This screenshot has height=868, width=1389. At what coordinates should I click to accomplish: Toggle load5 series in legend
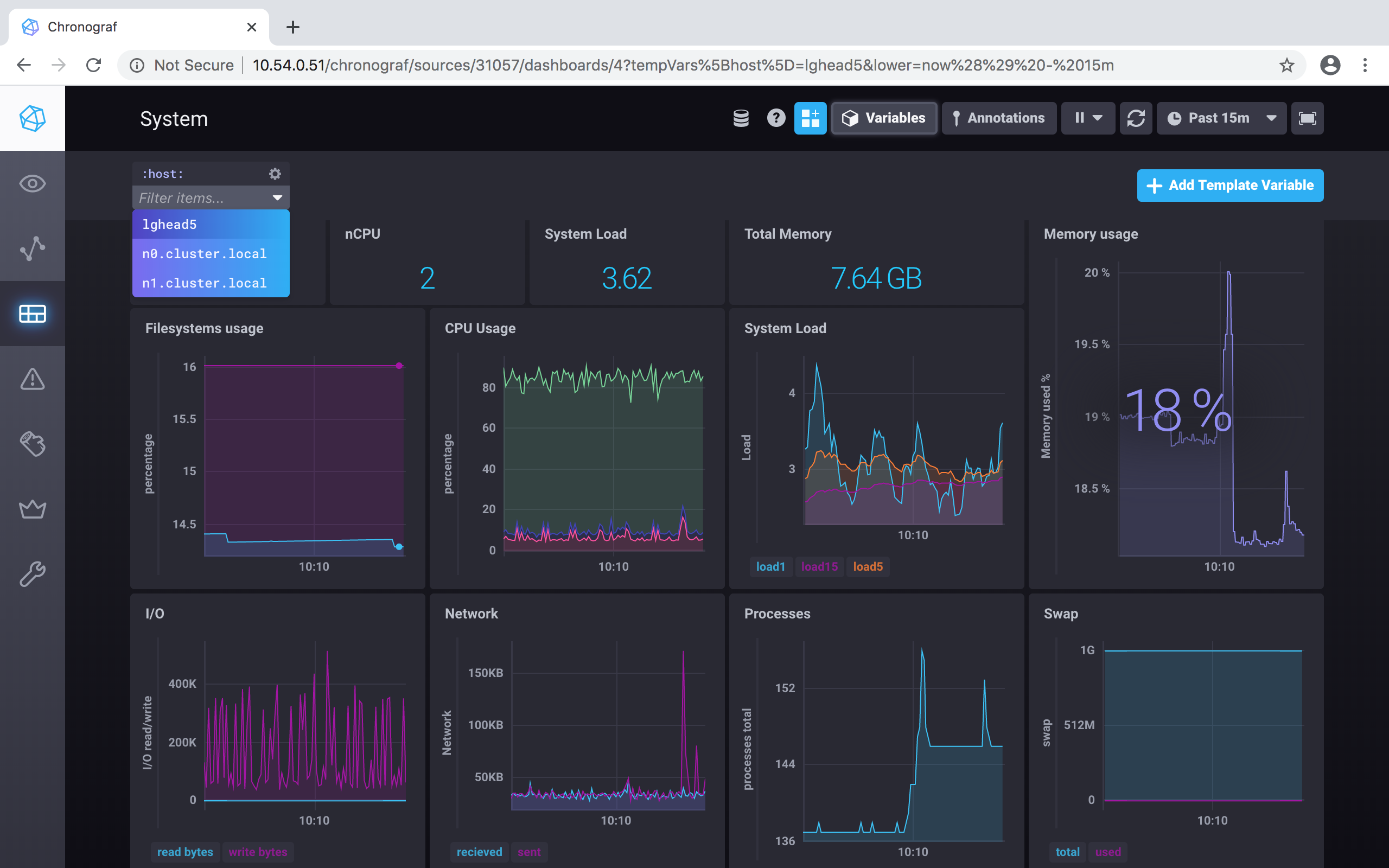868,566
